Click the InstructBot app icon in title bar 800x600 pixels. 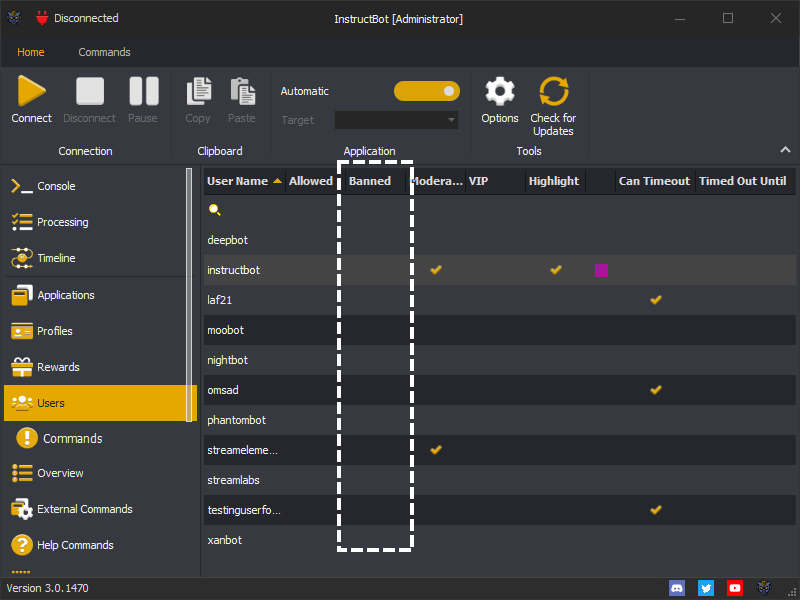[x=14, y=19]
